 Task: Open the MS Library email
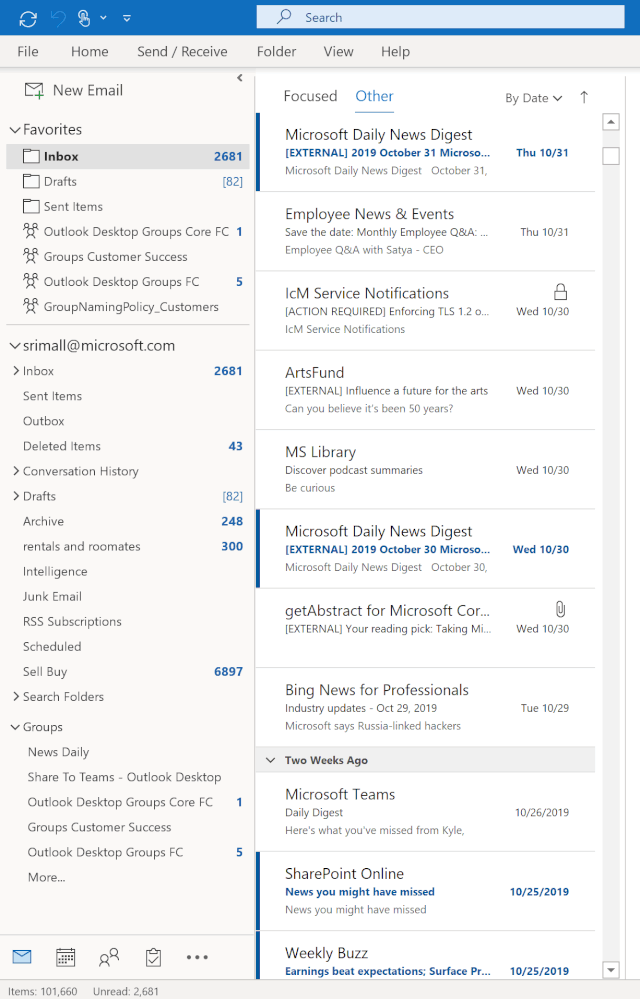pos(425,470)
